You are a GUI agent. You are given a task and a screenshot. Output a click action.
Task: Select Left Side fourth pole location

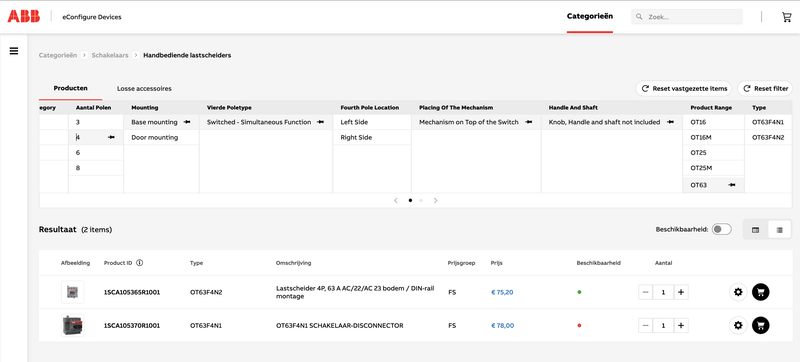(x=372, y=122)
